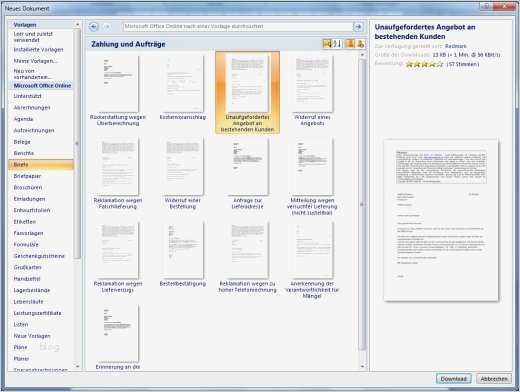Select the Handzettel category
The width and height of the screenshot is (520, 392).
(x=27, y=279)
